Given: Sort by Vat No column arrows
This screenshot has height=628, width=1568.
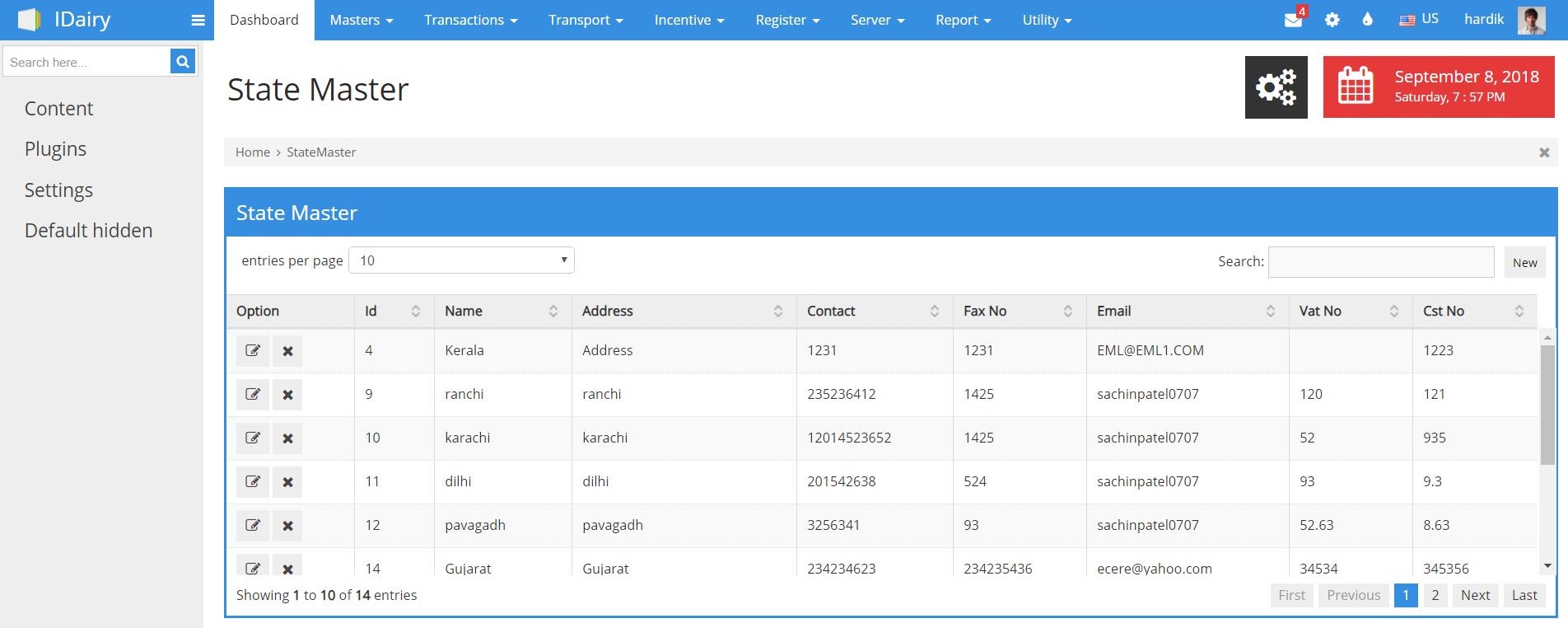Looking at the screenshot, I should [1394, 311].
